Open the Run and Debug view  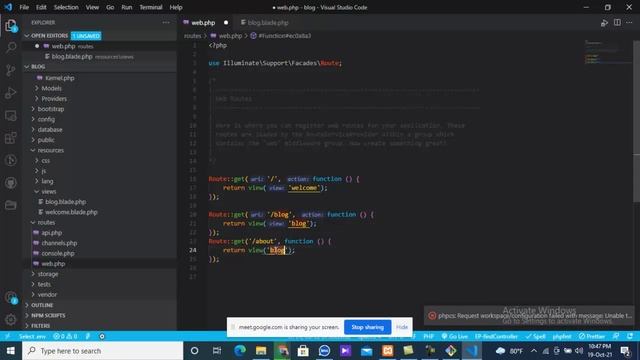point(11,93)
